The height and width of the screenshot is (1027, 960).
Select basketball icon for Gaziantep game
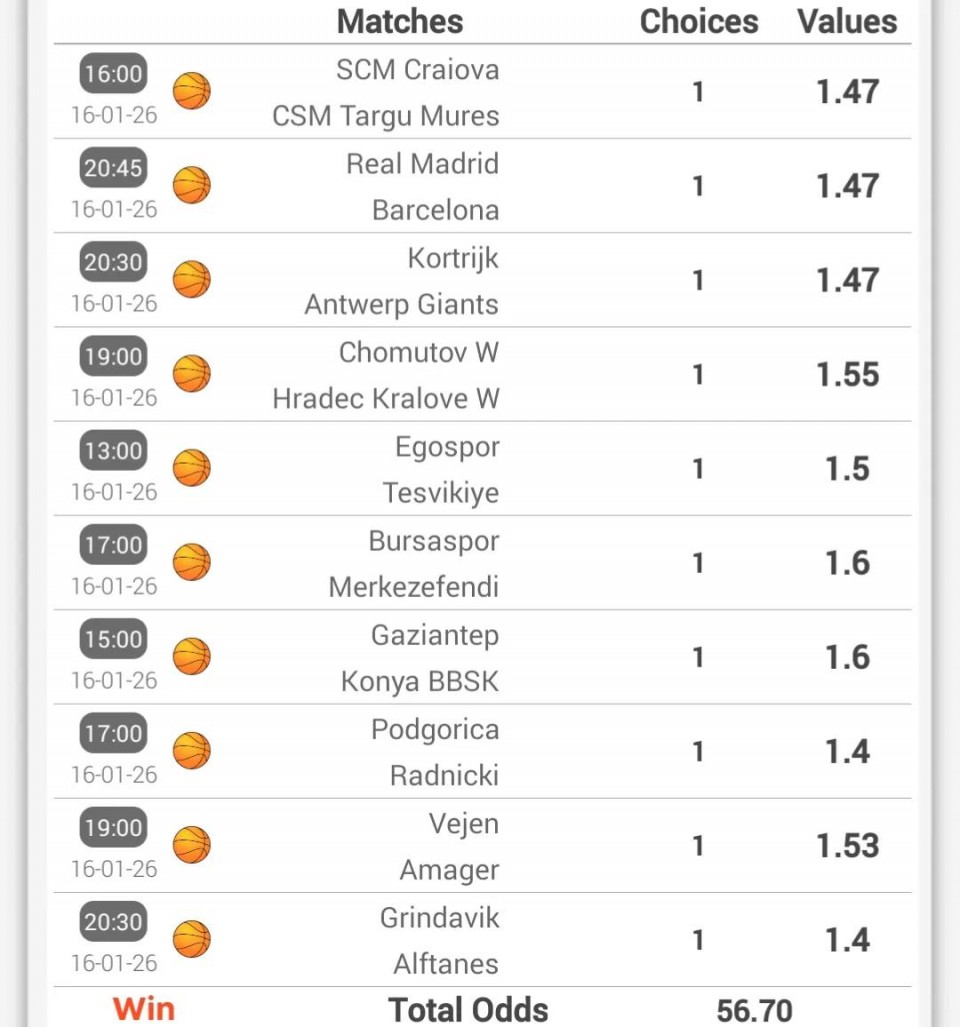tap(192, 657)
